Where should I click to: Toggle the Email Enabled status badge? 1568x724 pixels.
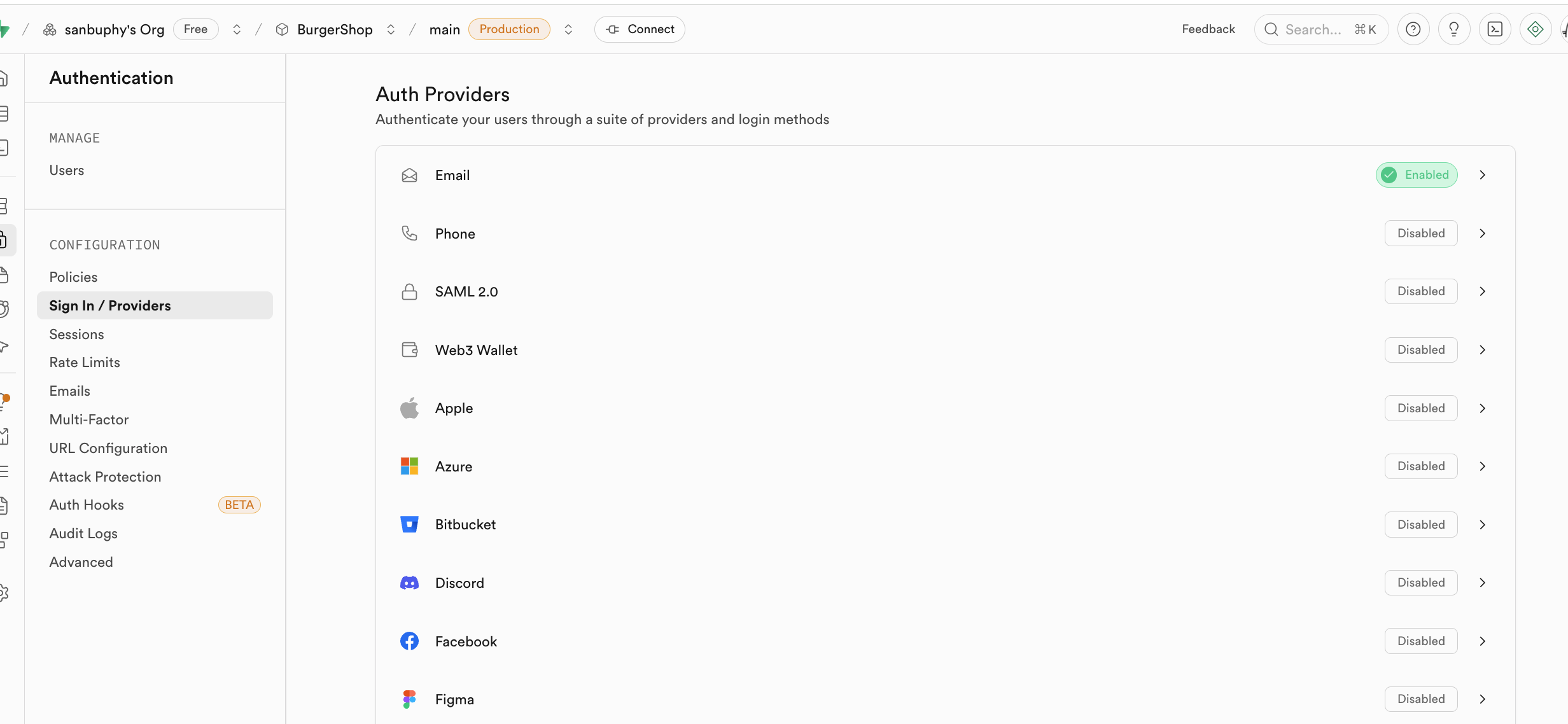[1417, 175]
